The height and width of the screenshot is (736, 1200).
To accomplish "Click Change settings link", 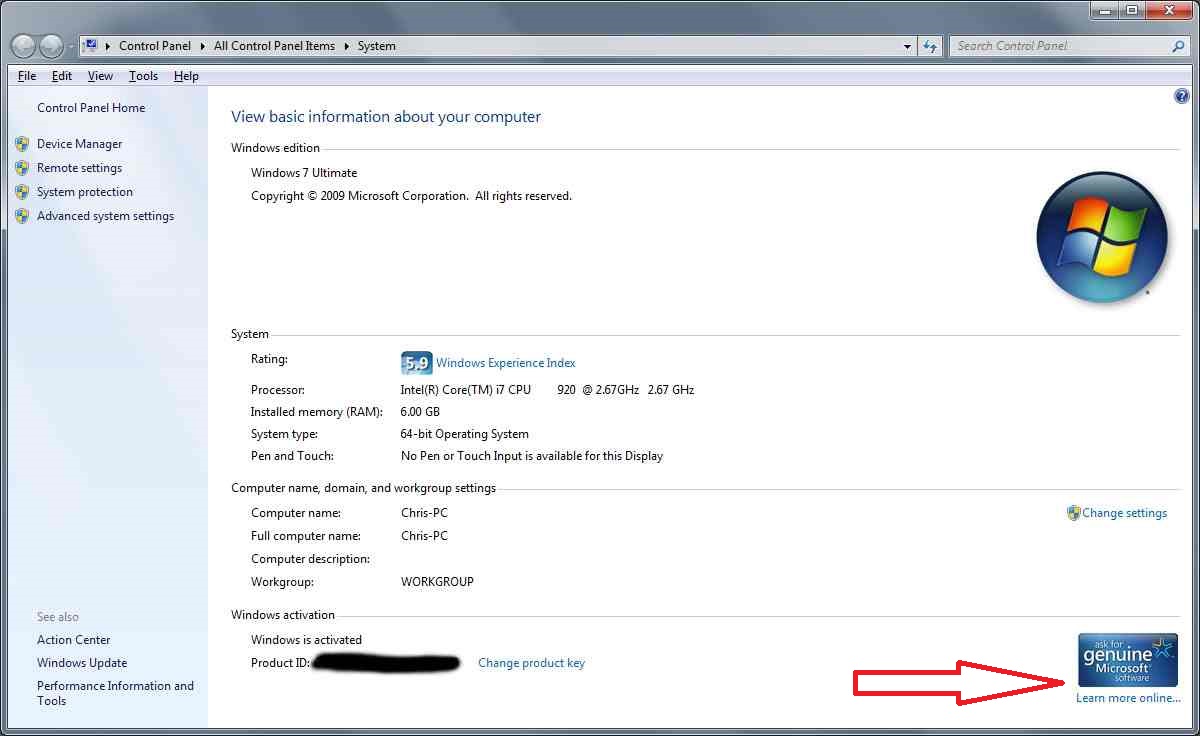I will pos(1124,513).
